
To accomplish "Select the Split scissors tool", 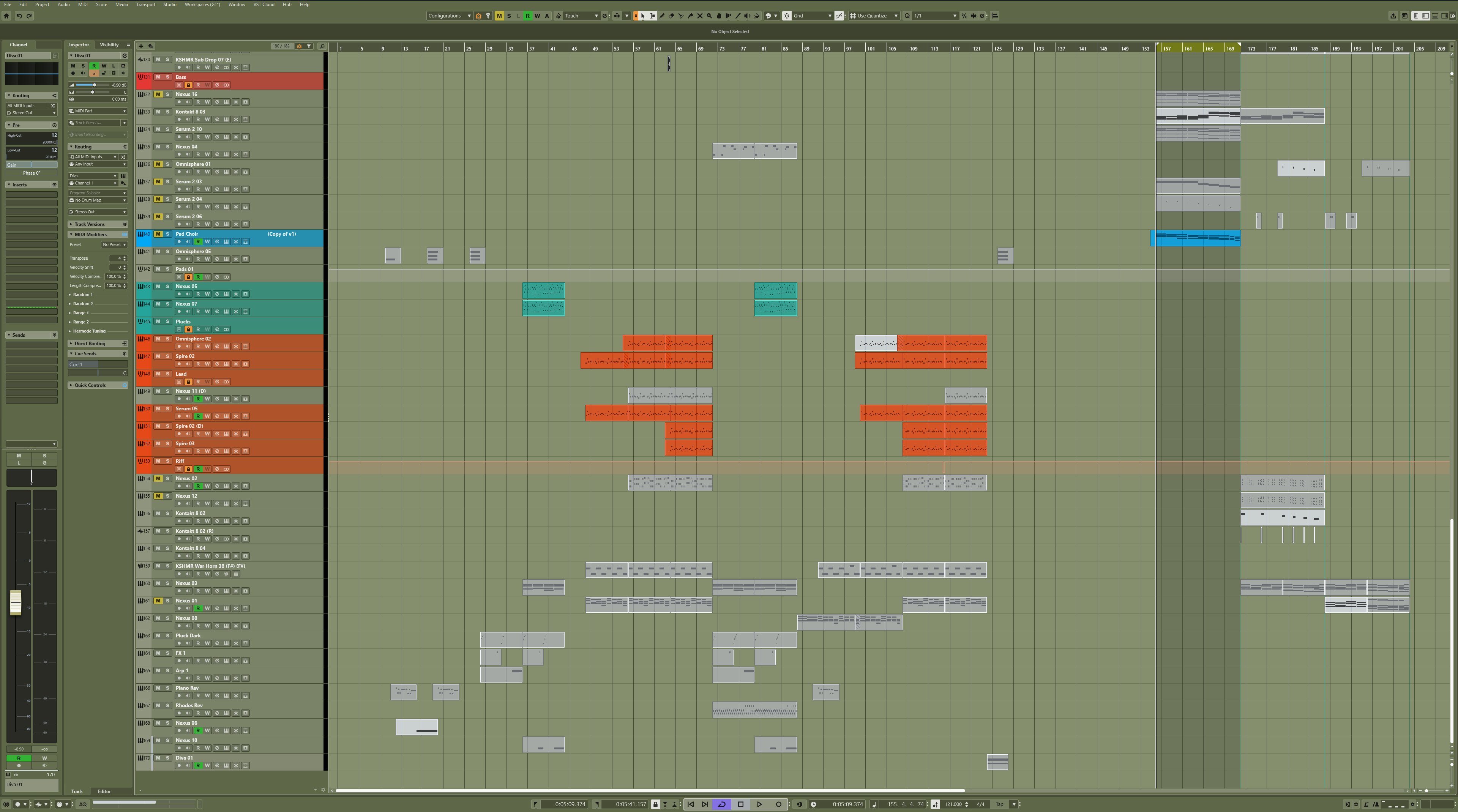I will 681,16.
